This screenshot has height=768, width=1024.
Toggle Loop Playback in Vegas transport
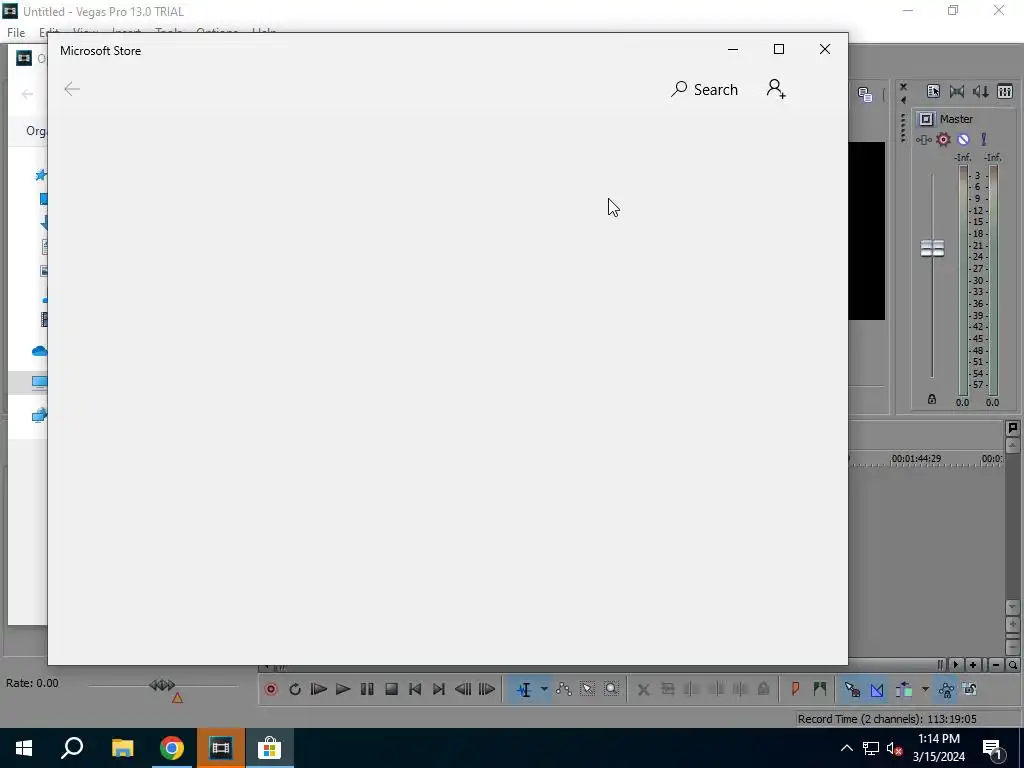(295, 689)
